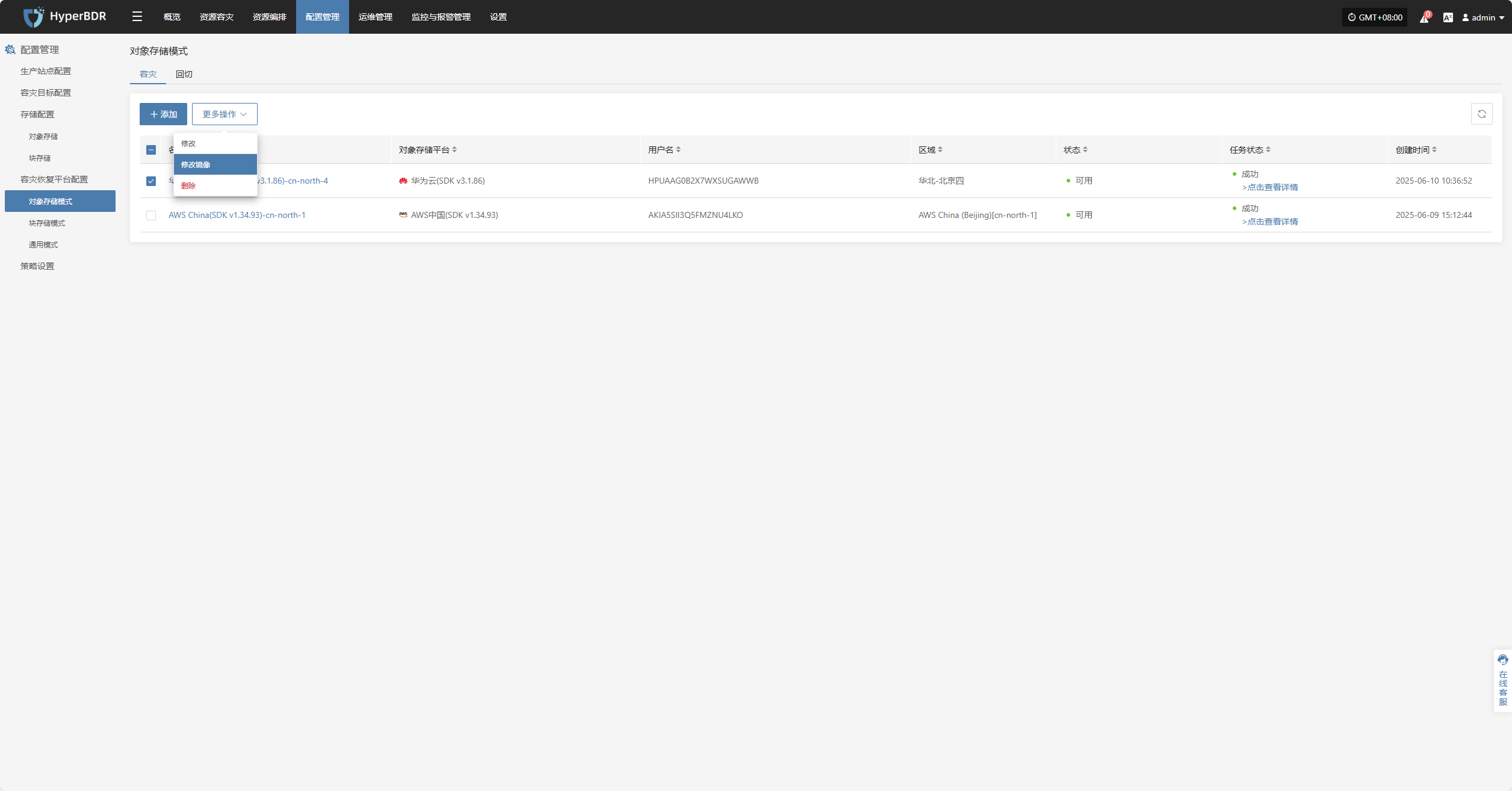Select 对象存储模式 in the sidebar

60,201
